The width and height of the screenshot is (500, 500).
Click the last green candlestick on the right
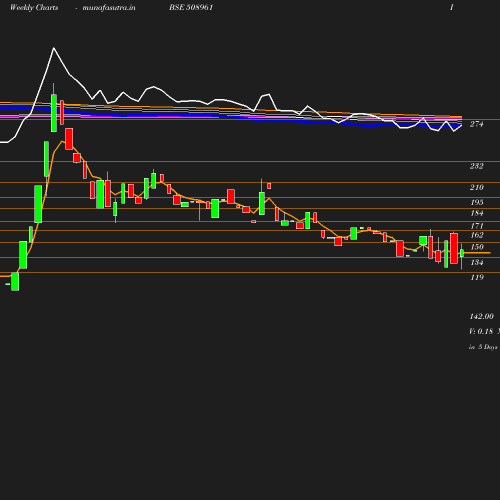click(462, 253)
